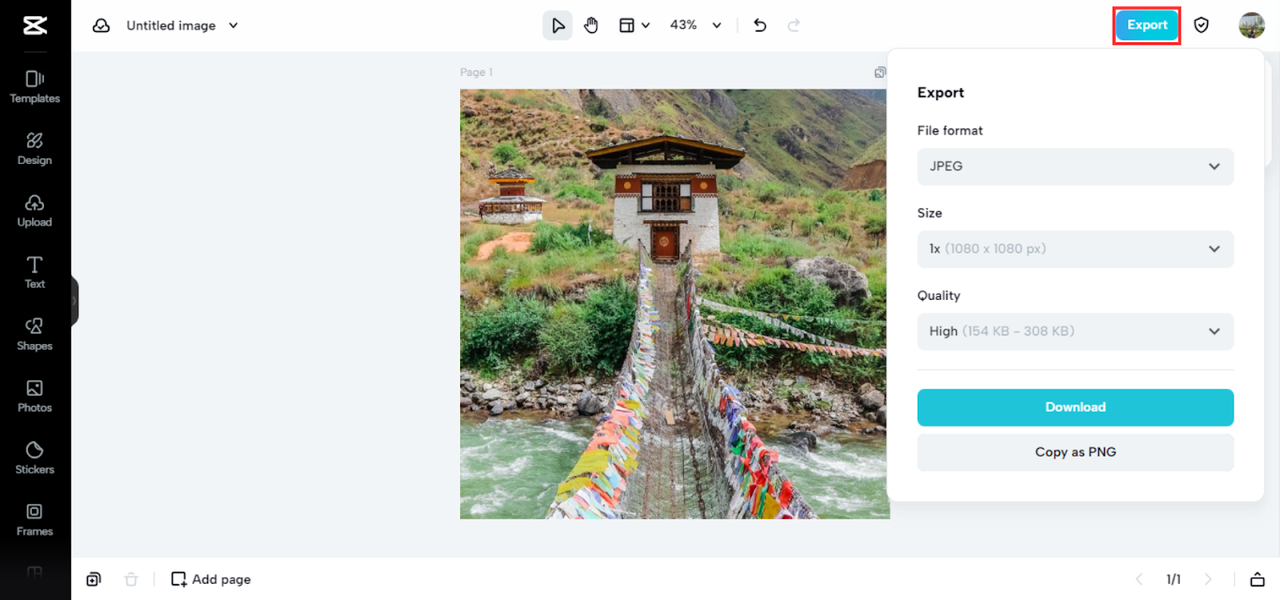The height and width of the screenshot is (600, 1280).
Task: Open the Upload panel
Action: click(x=35, y=211)
